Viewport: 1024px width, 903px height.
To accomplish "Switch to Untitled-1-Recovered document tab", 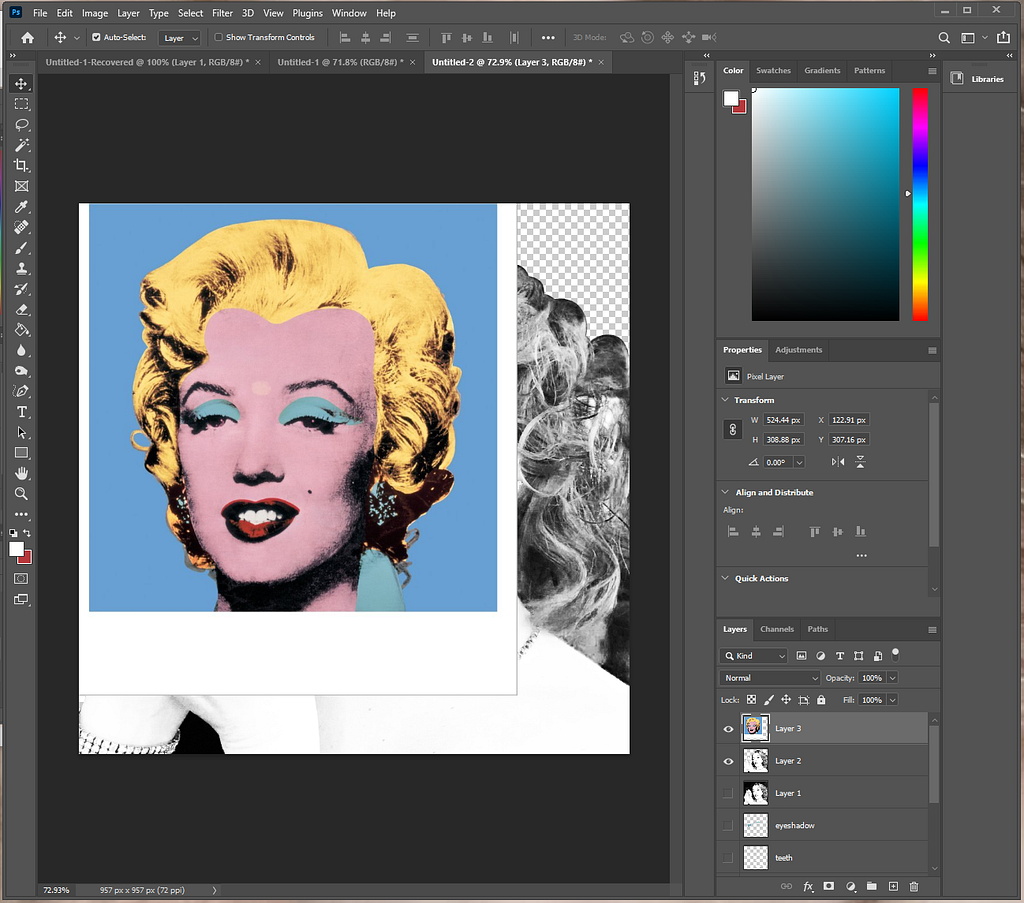I will [147, 62].
